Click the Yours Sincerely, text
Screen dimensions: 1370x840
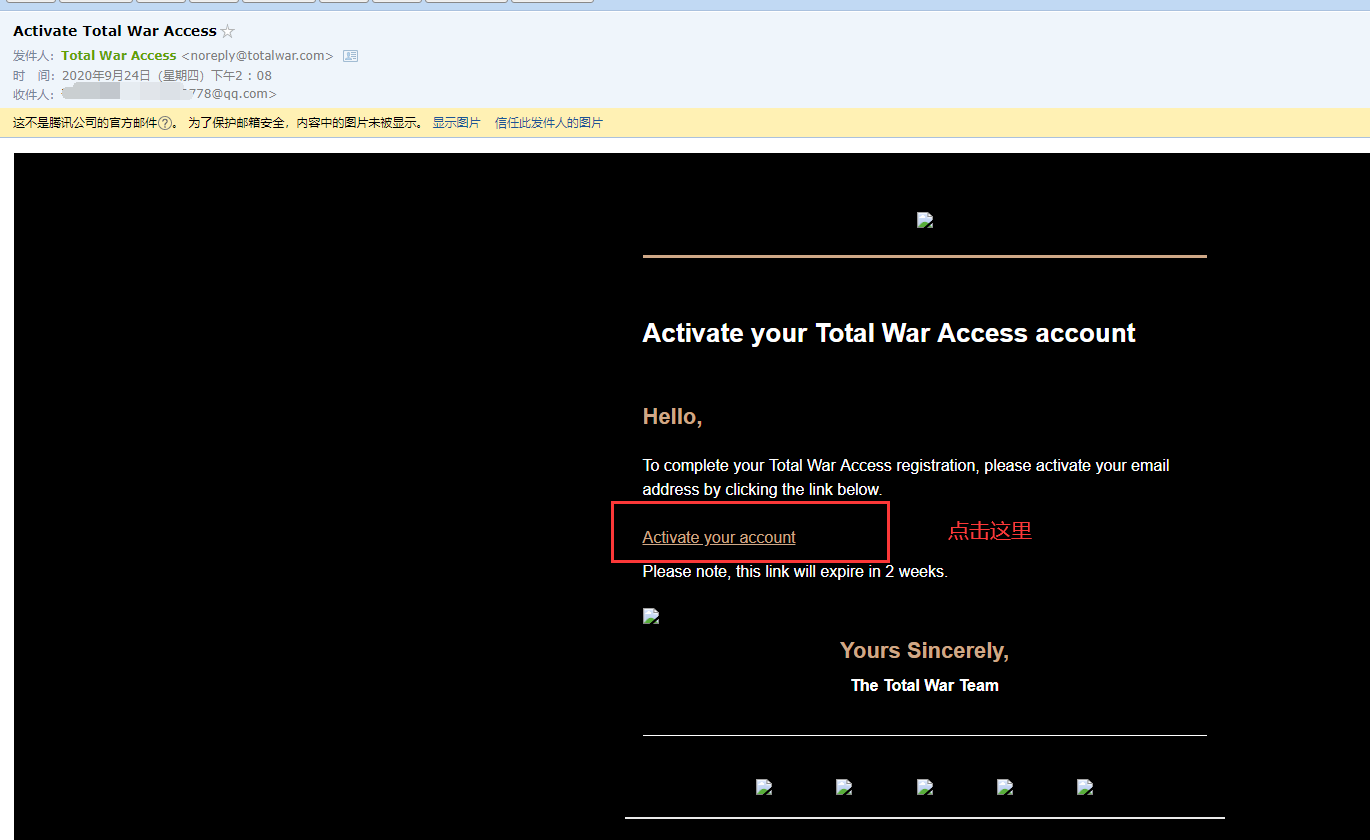[925, 651]
